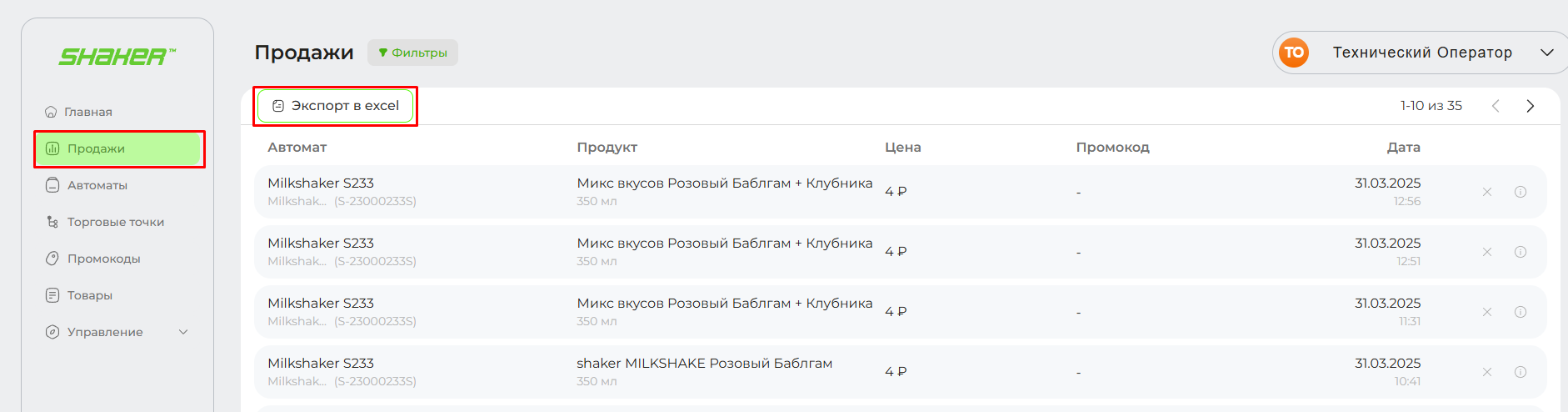Open the Технический Оператор user dropdown
Image resolution: width=1568 pixels, height=412 pixels.
(x=1546, y=53)
